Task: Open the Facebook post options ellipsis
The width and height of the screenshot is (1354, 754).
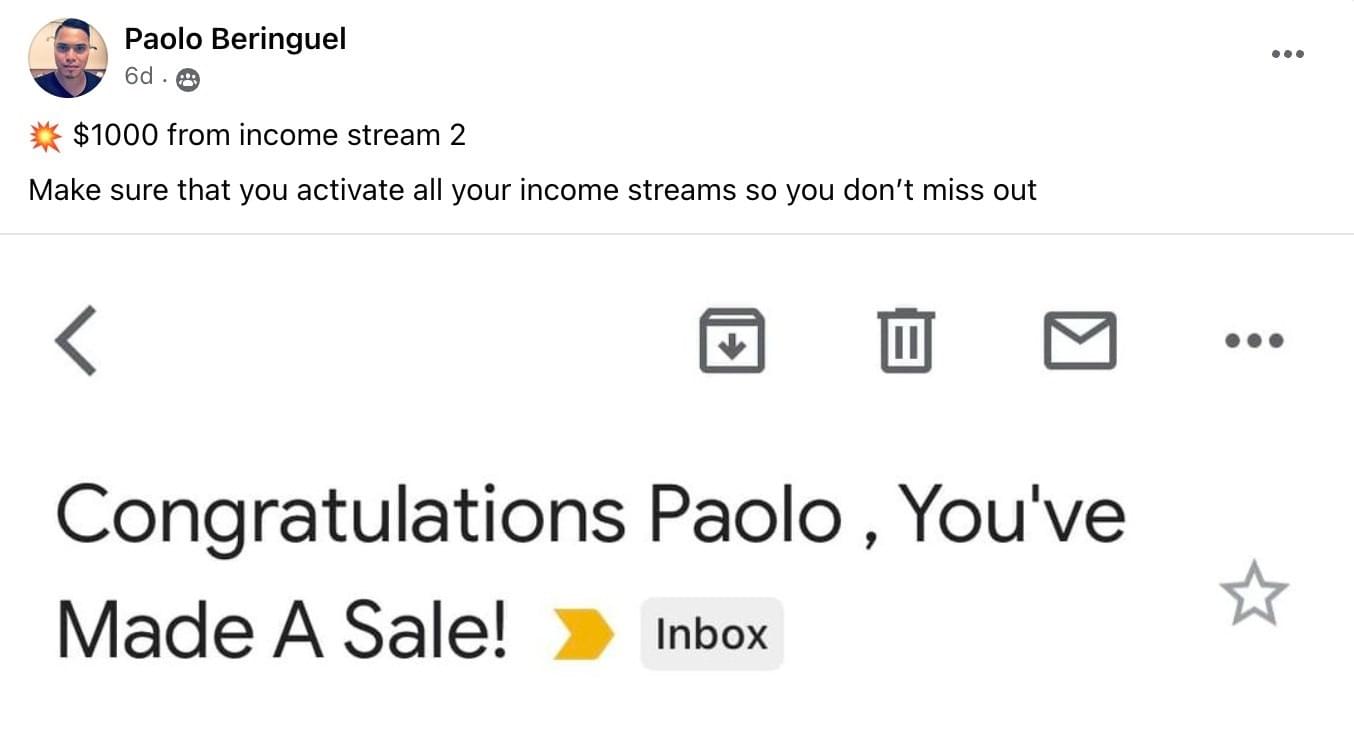Action: (x=1287, y=54)
